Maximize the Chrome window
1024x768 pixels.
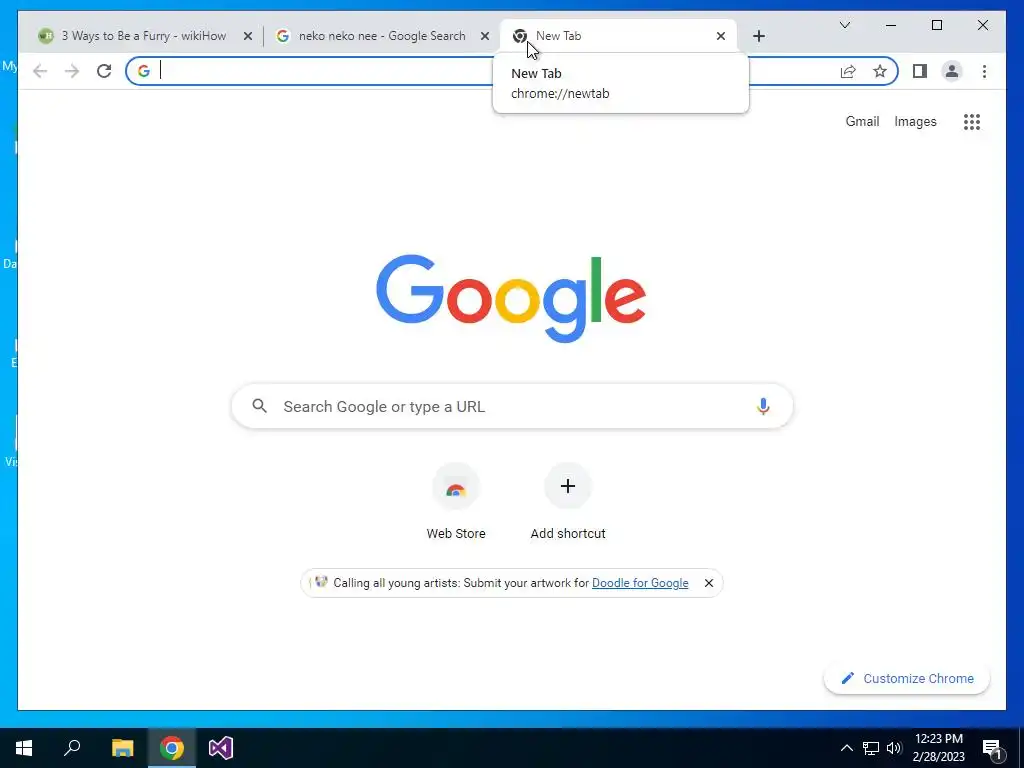pyautogui.click(x=936, y=25)
